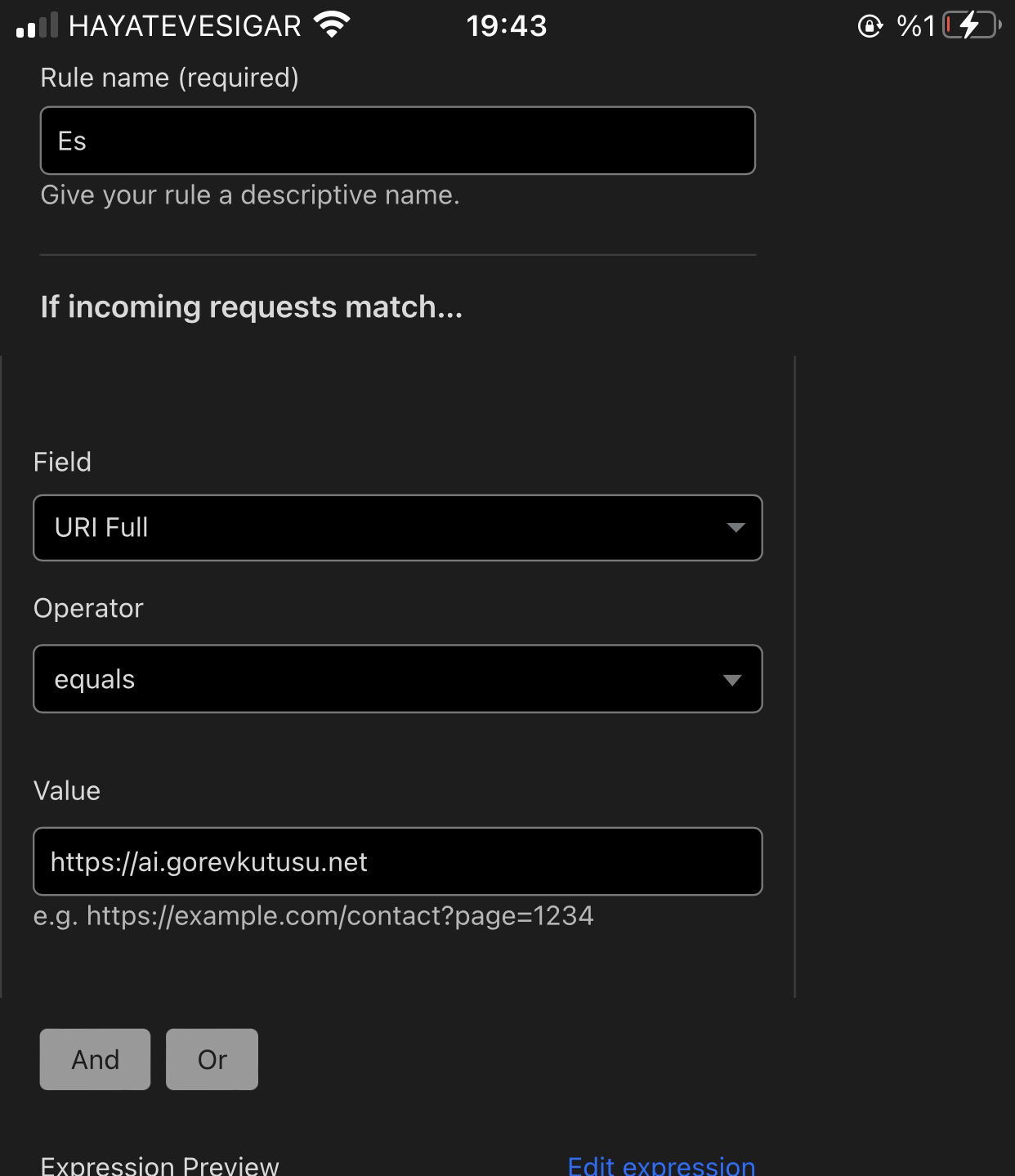
Task: Tap the Wi-Fi icon in status bar
Action: coord(331,26)
